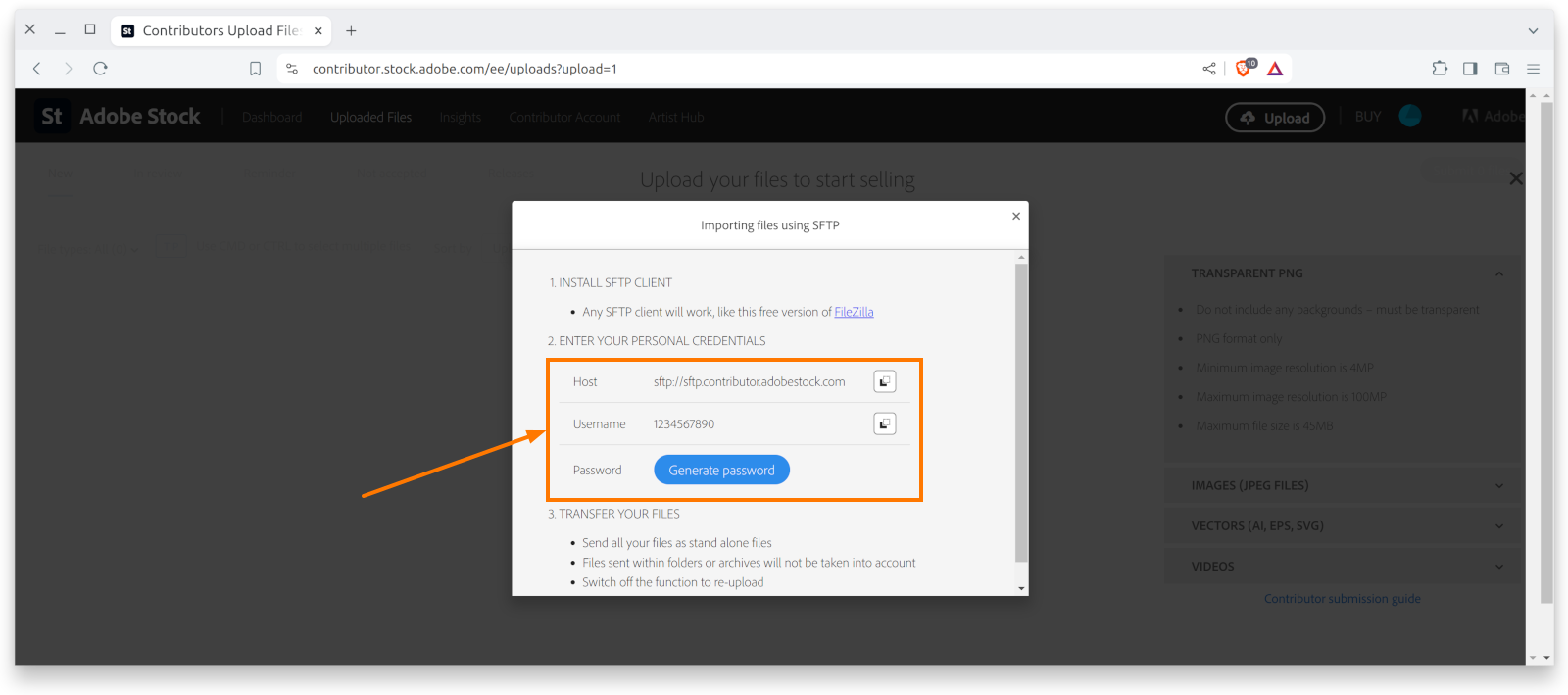1568x695 pixels.
Task: Bookmark this page icon
Action: coord(255,69)
